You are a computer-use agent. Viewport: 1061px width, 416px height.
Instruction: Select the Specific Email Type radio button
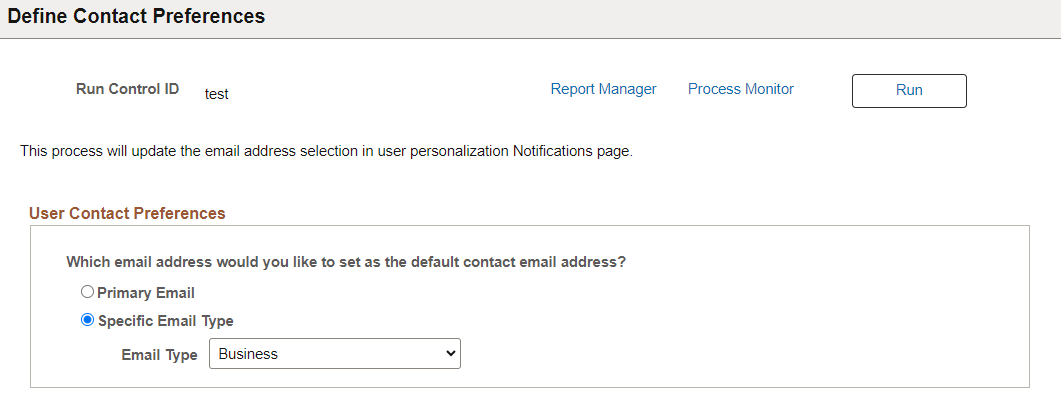(88, 321)
